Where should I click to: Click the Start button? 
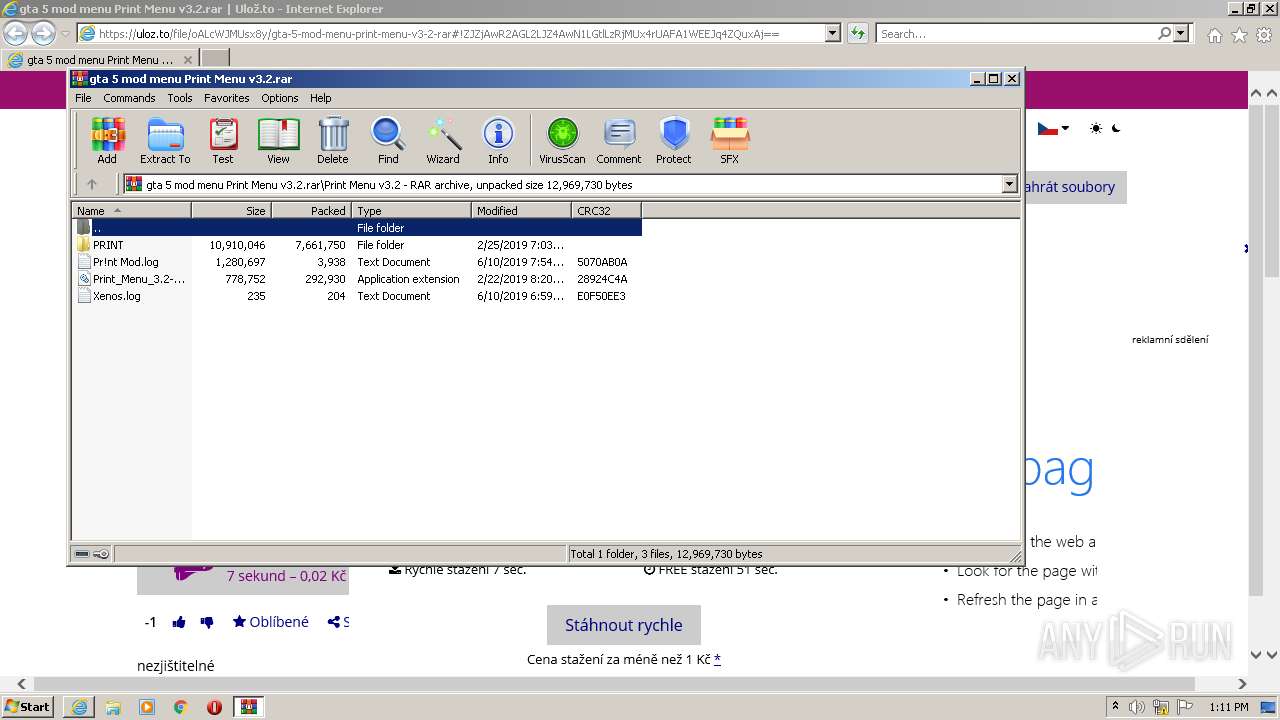(28, 707)
